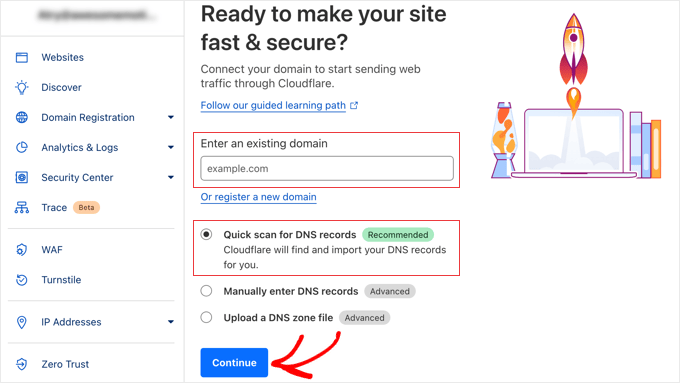
Task: Click the green Recommended badge
Action: [x=398, y=235]
